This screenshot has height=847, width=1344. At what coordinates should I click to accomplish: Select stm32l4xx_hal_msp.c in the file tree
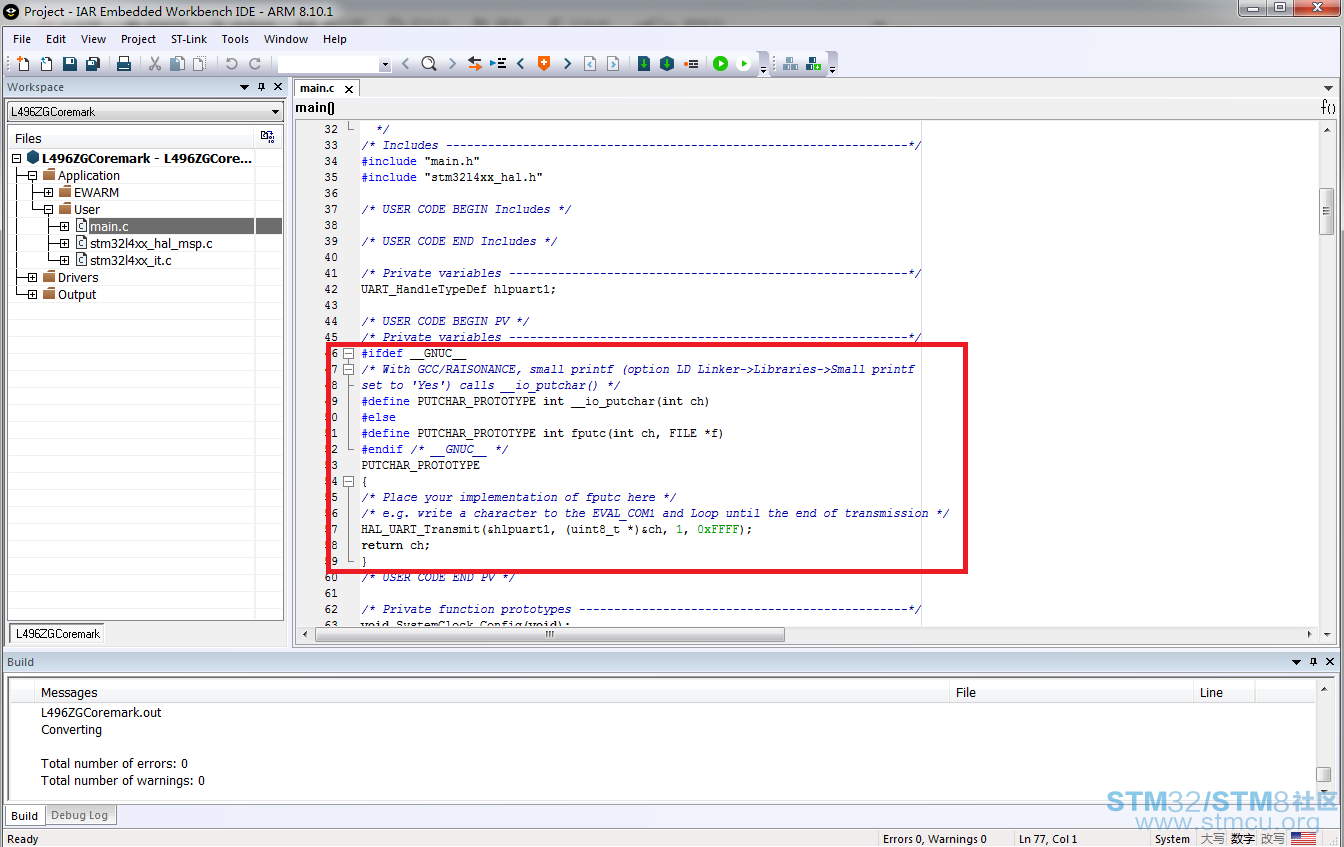point(151,243)
